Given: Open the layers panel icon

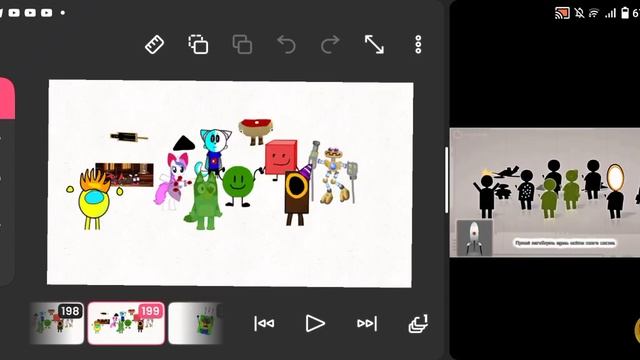Looking at the screenshot, I should click(418, 324).
